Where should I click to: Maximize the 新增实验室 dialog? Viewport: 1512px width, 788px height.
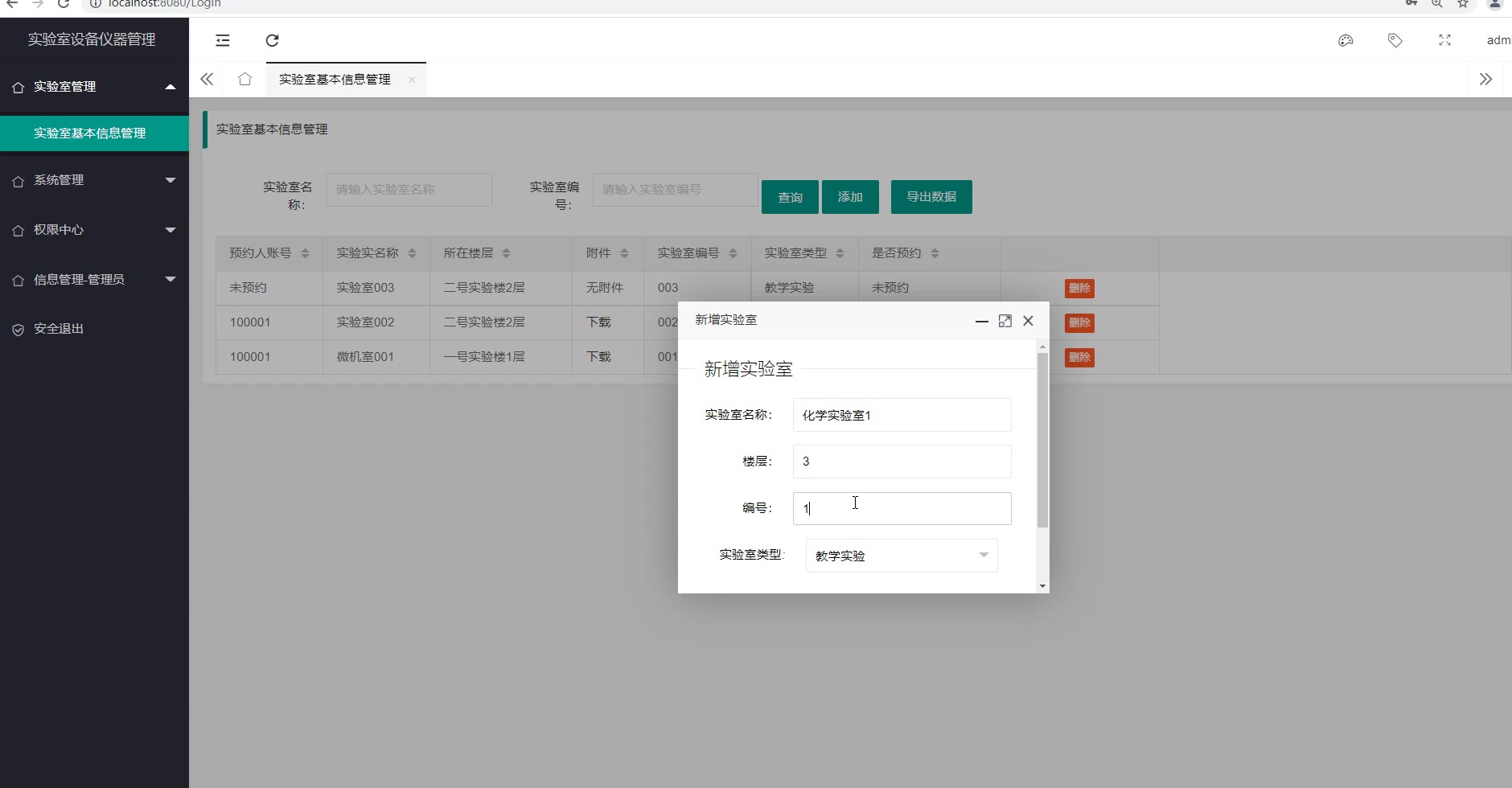[1005, 321]
